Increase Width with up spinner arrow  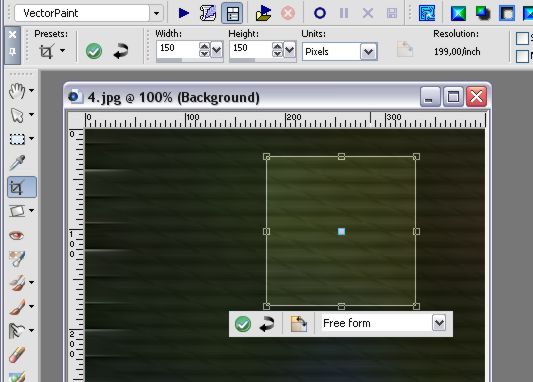coord(204,46)
